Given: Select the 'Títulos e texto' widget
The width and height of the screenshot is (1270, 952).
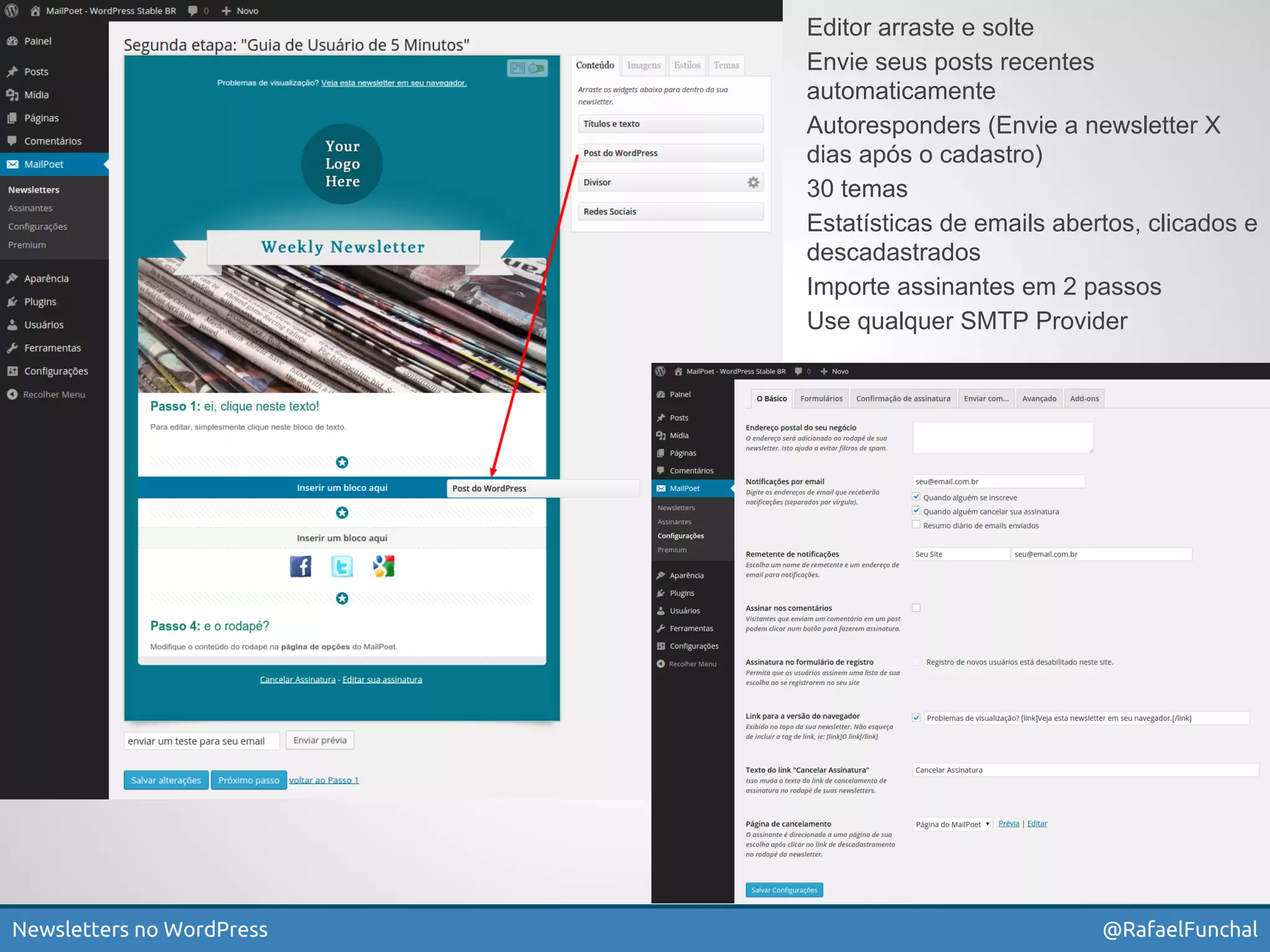Looking at the screenshot, I should [x=670, y=124].
